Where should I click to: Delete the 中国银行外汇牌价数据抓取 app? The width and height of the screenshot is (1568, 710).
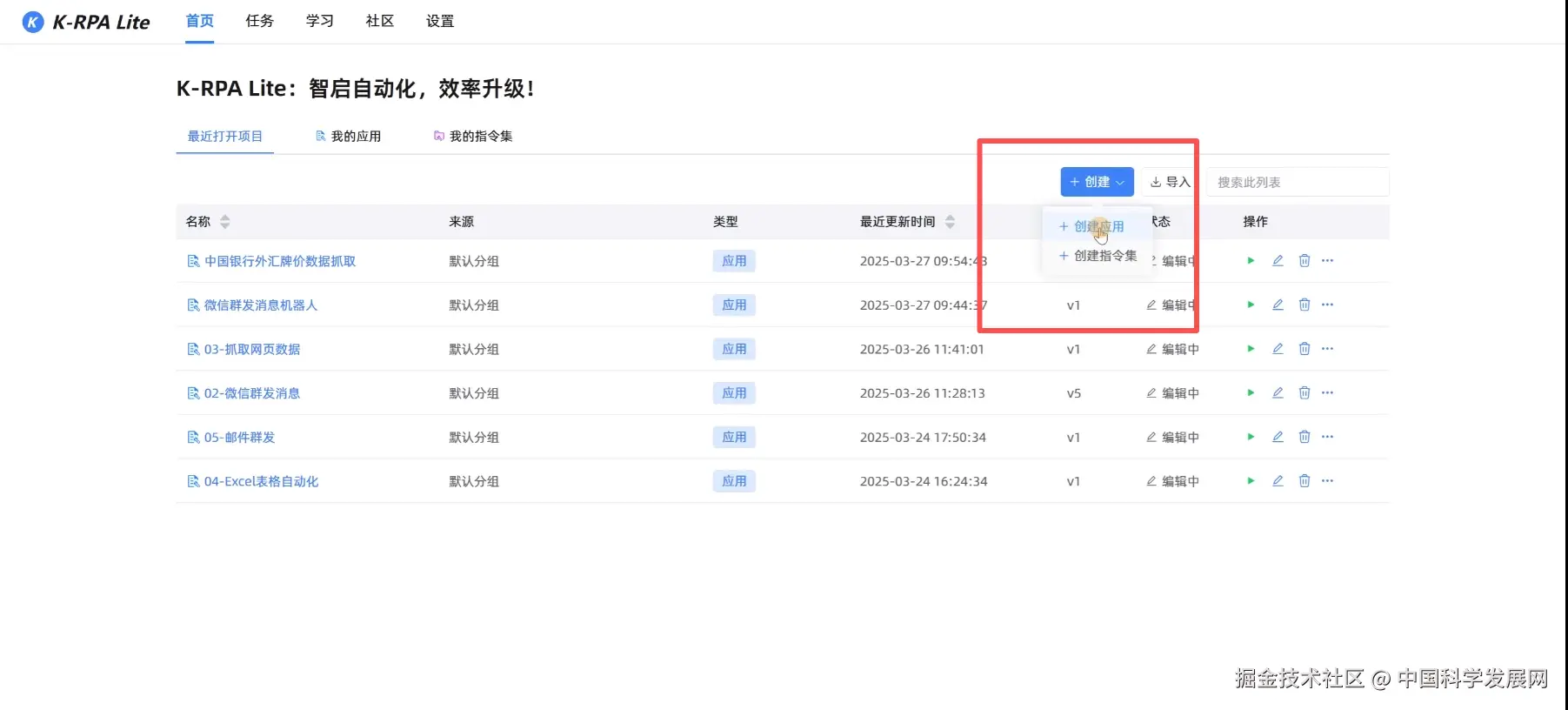coord(1304,260)
